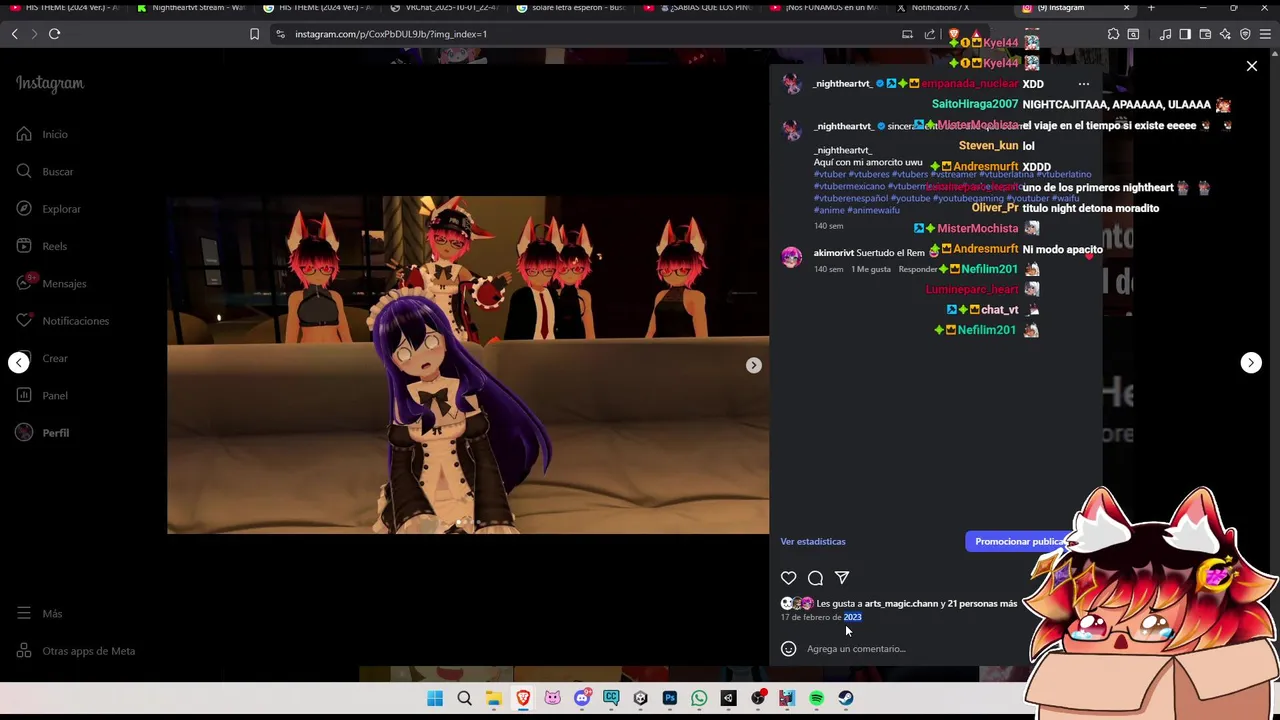Open OBS Studio from taskbar
The height and width of the screenshot is (720, 1280).
[x=758, y=699]
